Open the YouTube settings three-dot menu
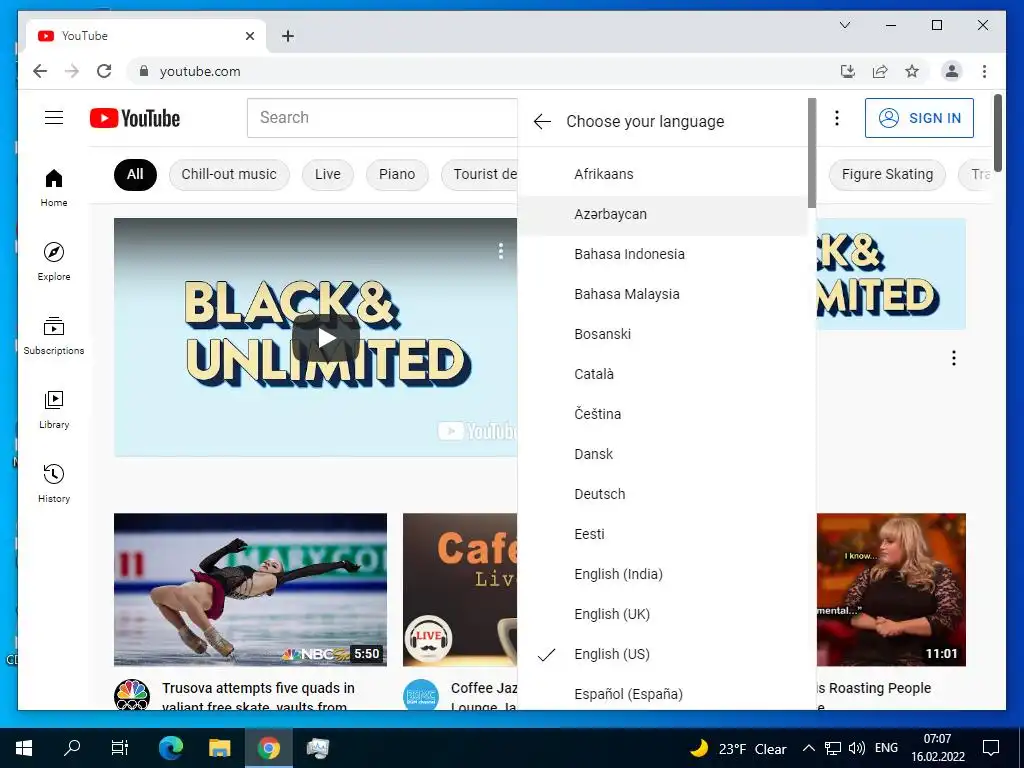This screenshot has height=768, width=1024. (x=837, y=118)
